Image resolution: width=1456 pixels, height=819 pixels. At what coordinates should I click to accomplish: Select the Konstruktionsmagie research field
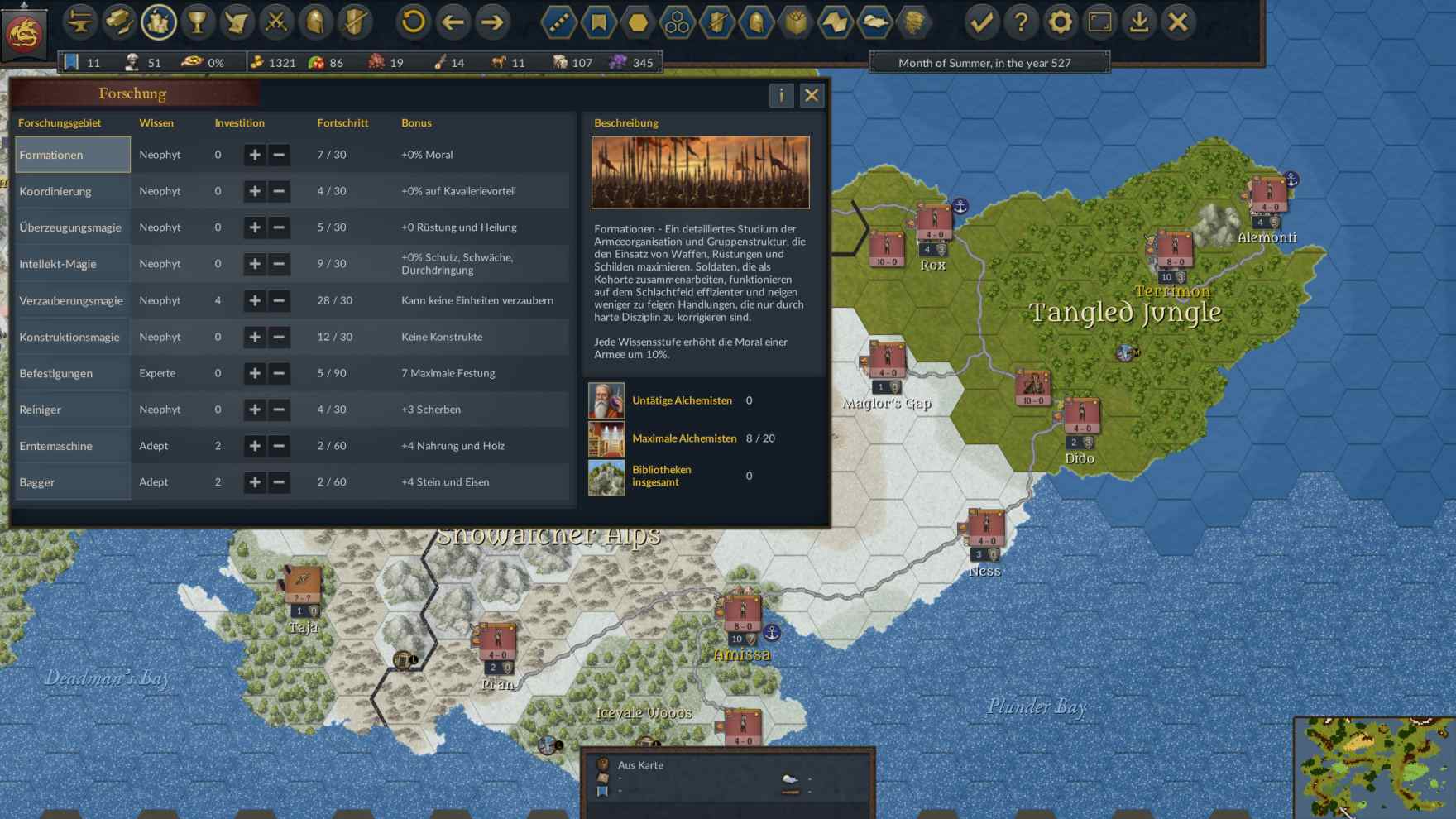(73, 337)
